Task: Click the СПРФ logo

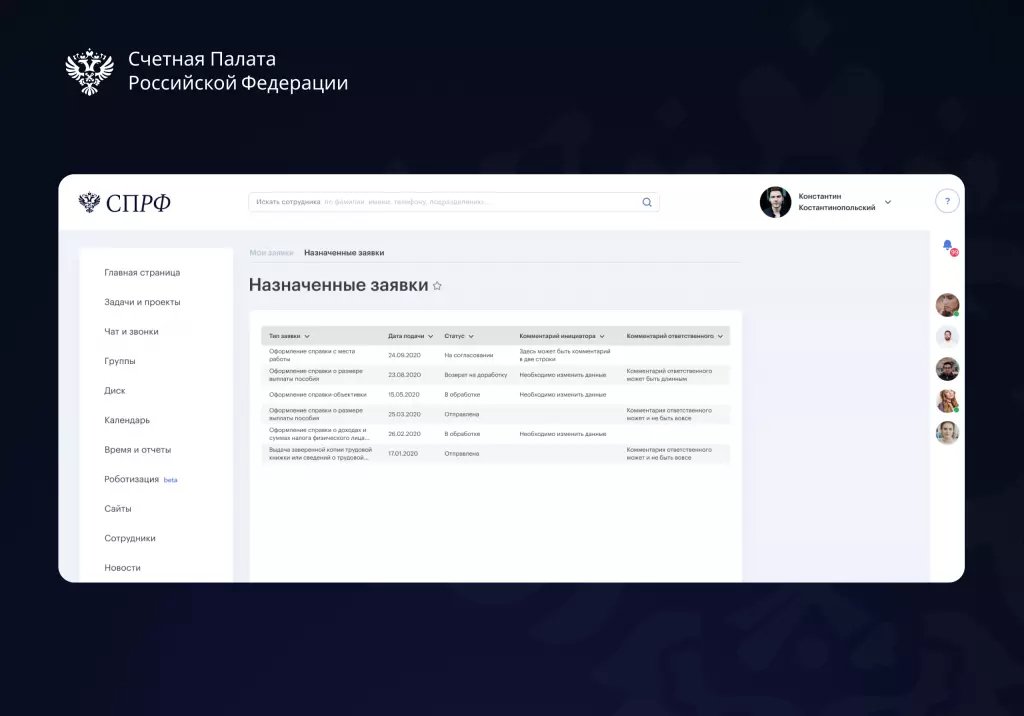Action: point(125,203)
